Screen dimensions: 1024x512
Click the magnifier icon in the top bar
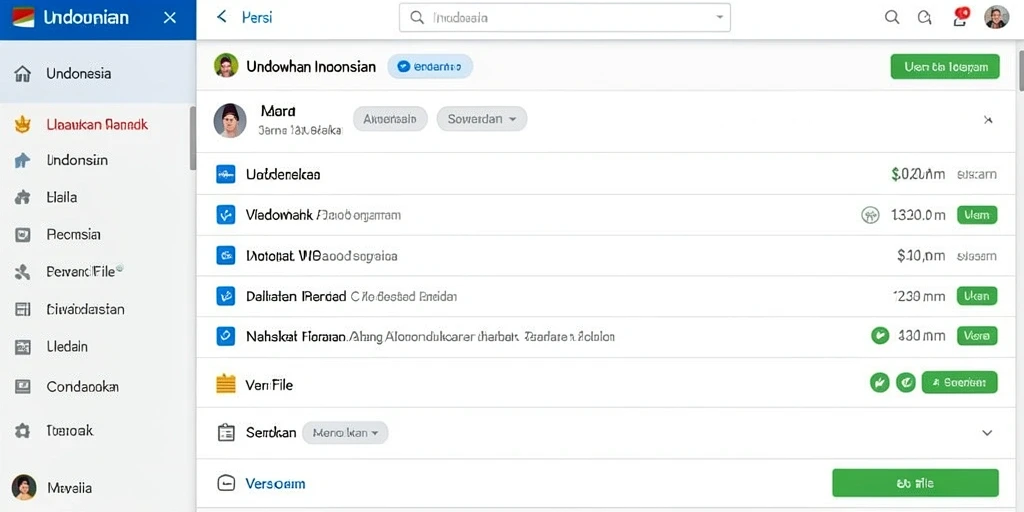(x=892, y=18)
